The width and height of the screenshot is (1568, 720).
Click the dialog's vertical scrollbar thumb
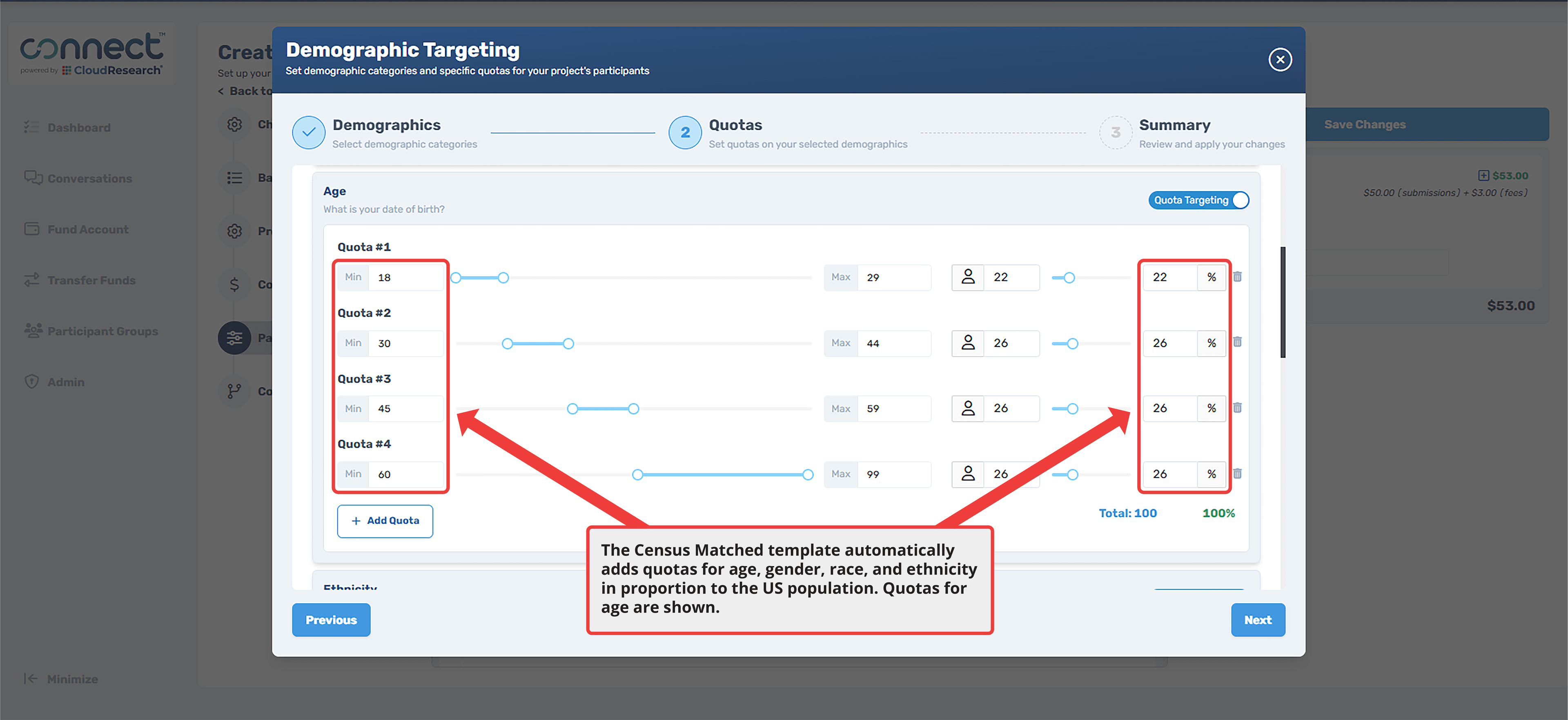click(1283, 302)
